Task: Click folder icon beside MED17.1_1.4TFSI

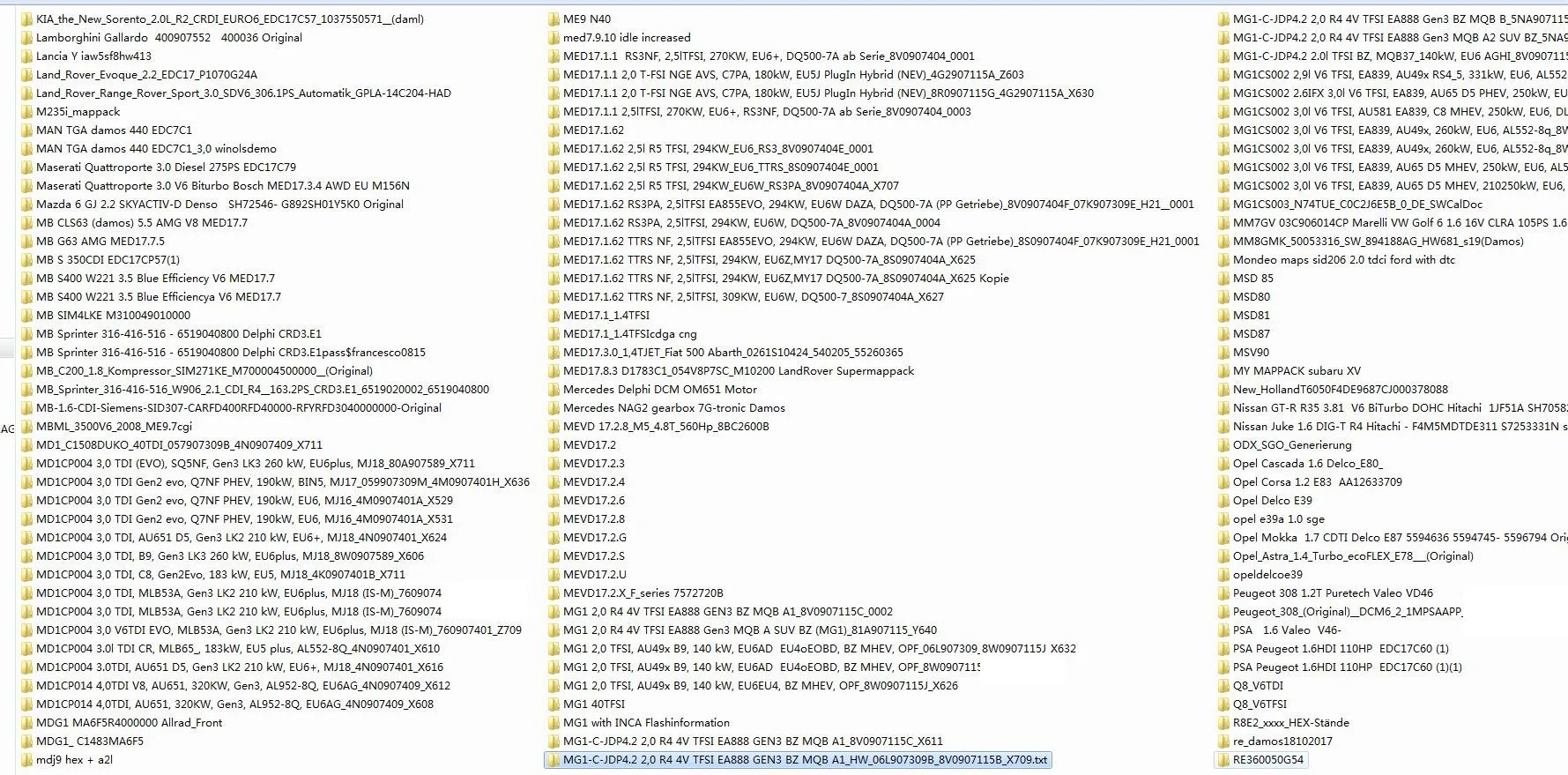Action: coord(554,316)
